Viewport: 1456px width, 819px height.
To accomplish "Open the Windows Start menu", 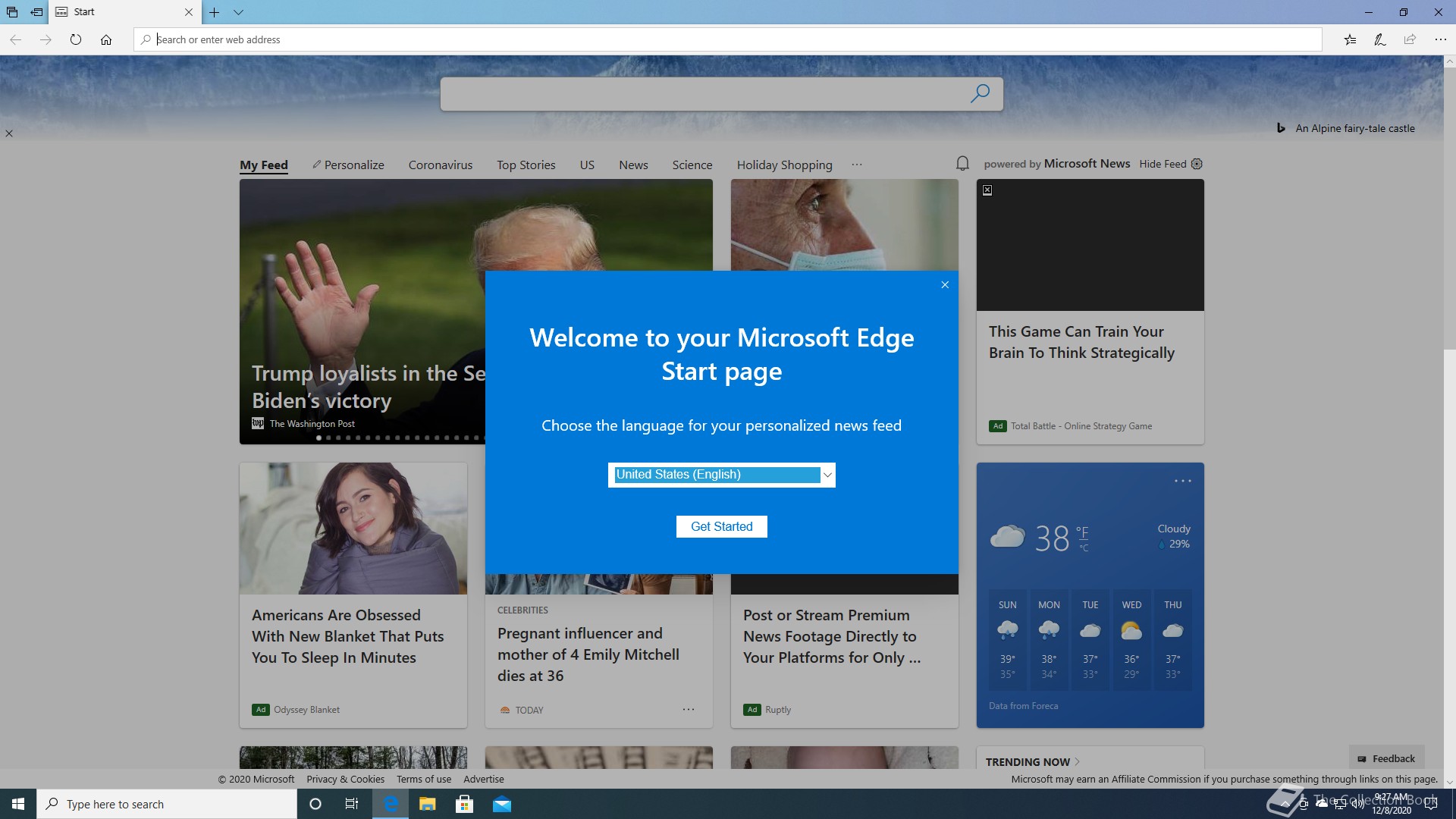I will click(x=18, y=804).
